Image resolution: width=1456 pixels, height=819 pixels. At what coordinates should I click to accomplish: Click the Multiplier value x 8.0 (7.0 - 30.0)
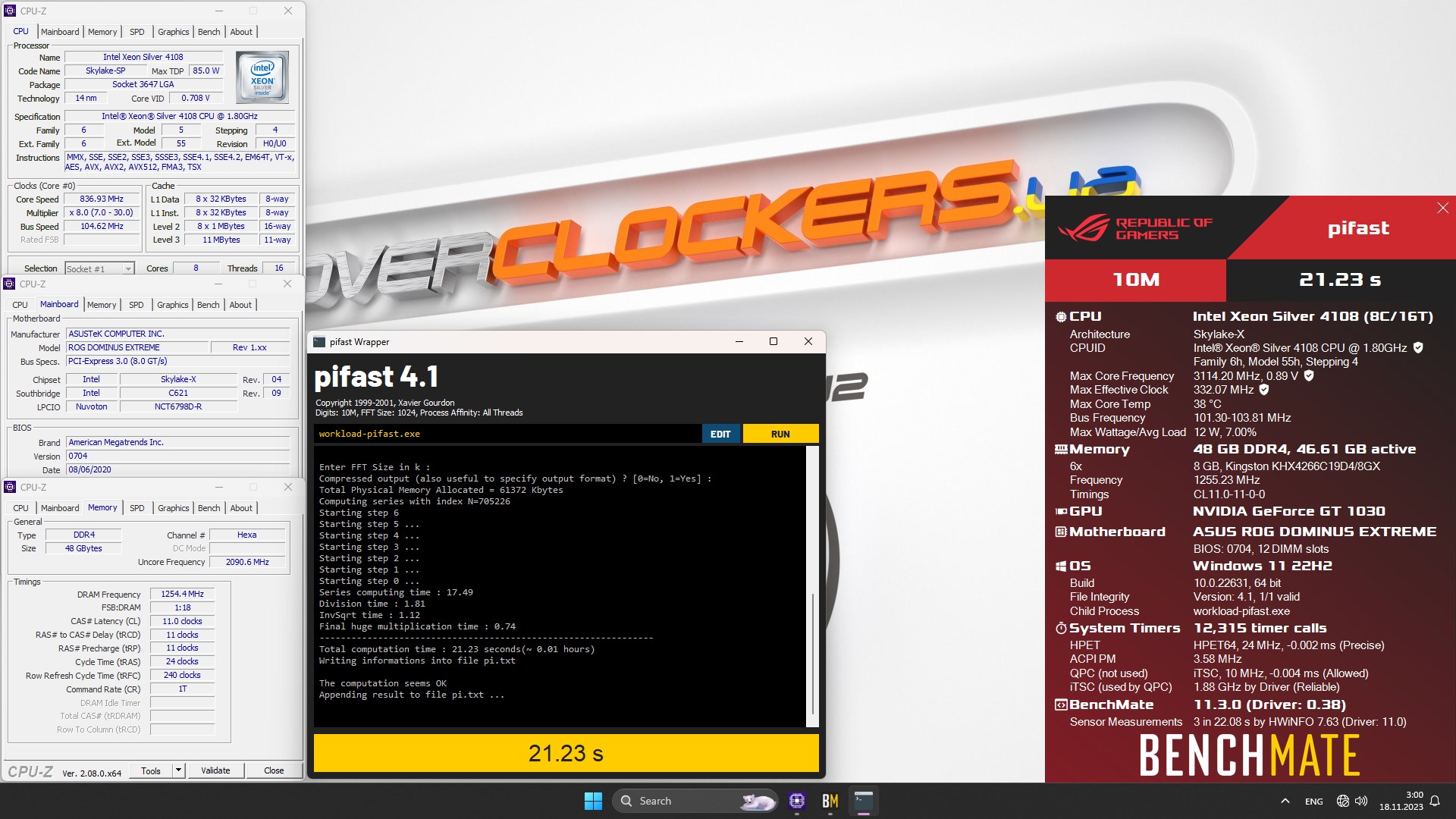point(102,212)
